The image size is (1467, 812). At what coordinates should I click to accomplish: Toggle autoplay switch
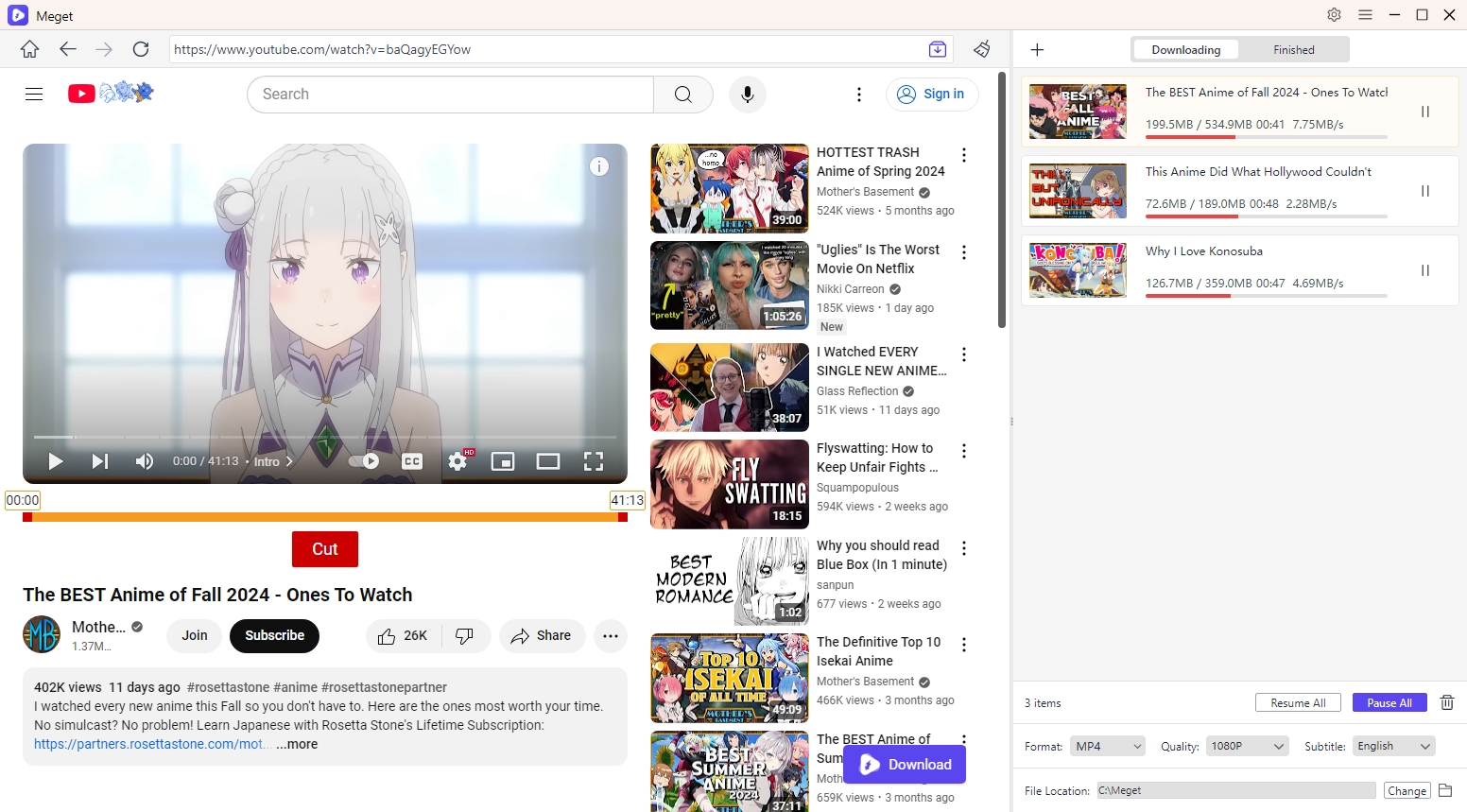tap(364, 461)
